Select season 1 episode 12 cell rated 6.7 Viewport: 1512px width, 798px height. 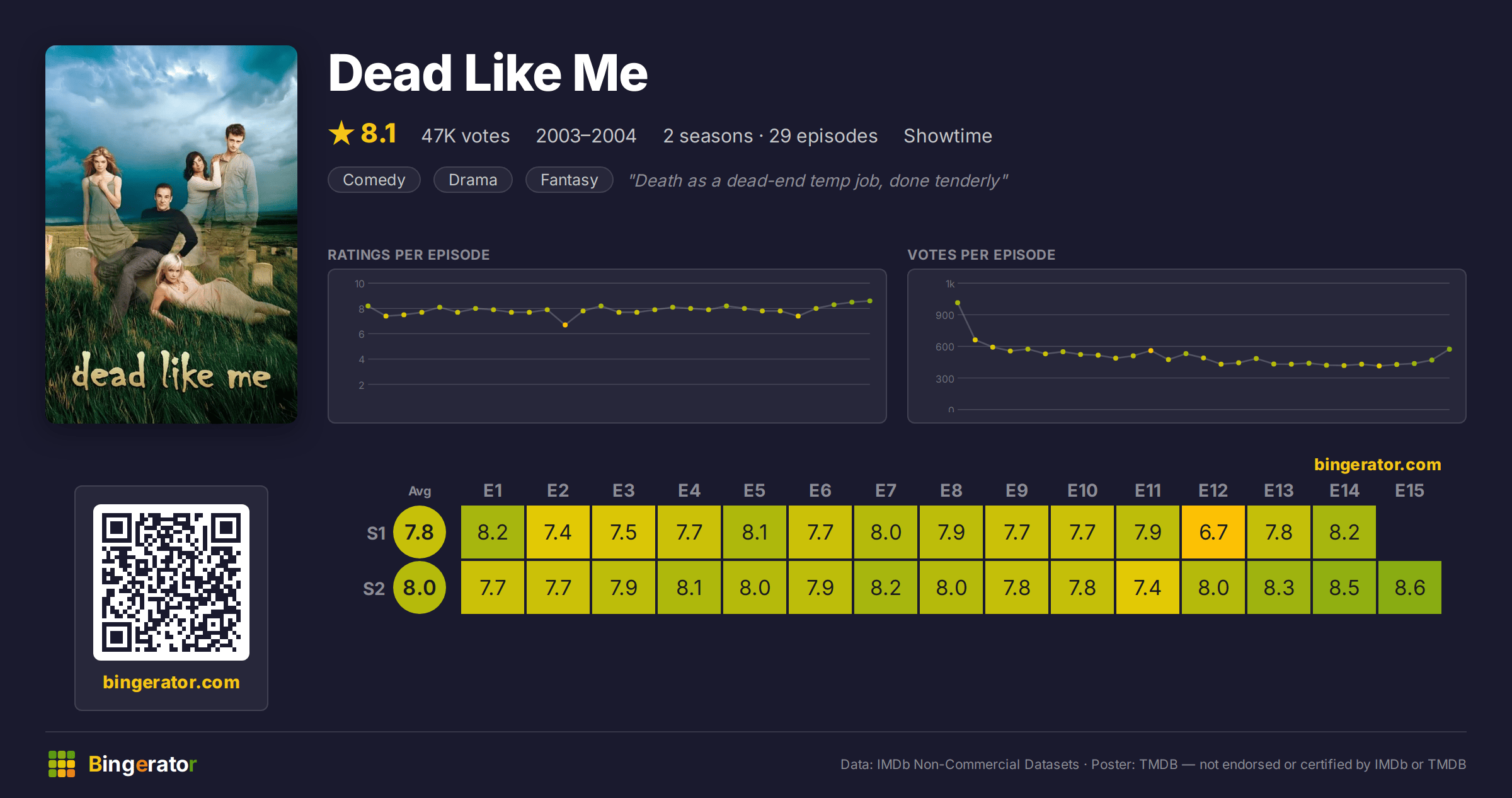1213,532
